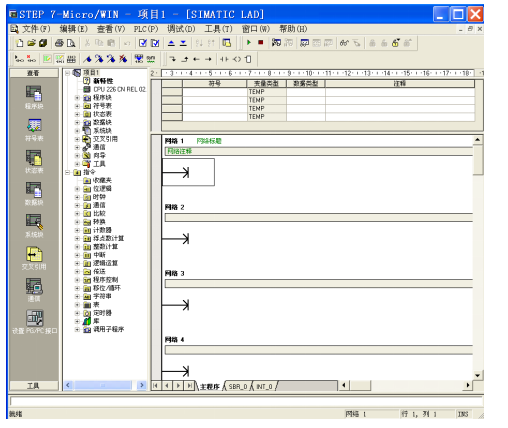Click the 工具 button below navigation bar
Viewport: 508px width, 428px height.
34,386
